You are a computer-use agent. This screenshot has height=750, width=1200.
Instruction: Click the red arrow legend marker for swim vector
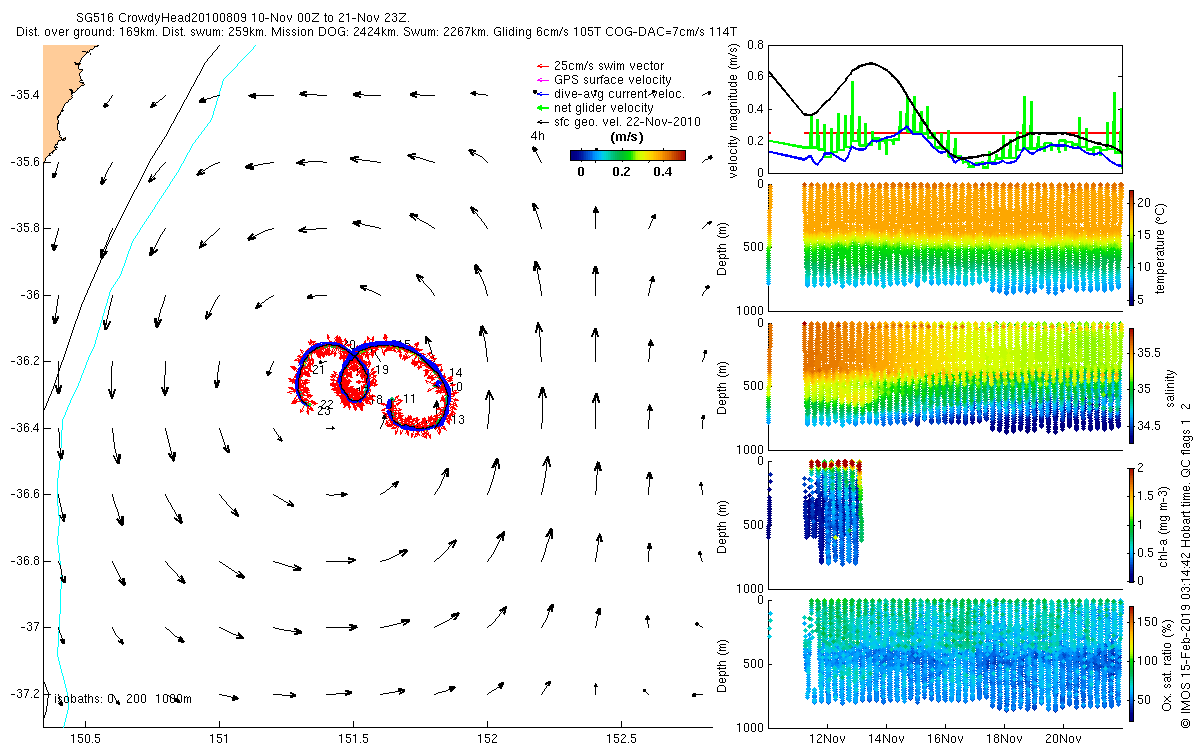pyautogui.click(x=543, y=67)
